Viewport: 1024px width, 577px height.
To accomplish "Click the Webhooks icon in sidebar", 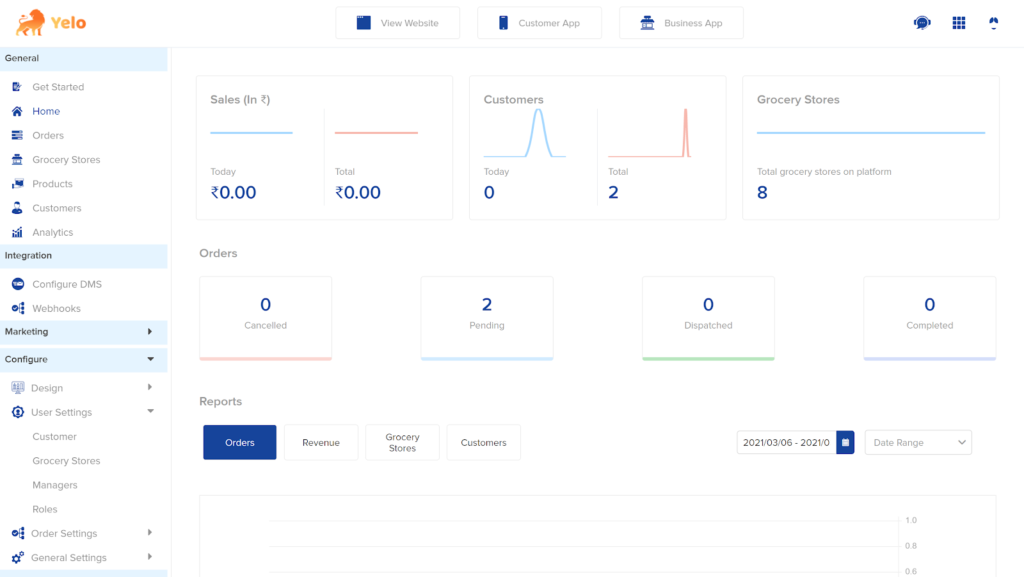I will (18, 308).
